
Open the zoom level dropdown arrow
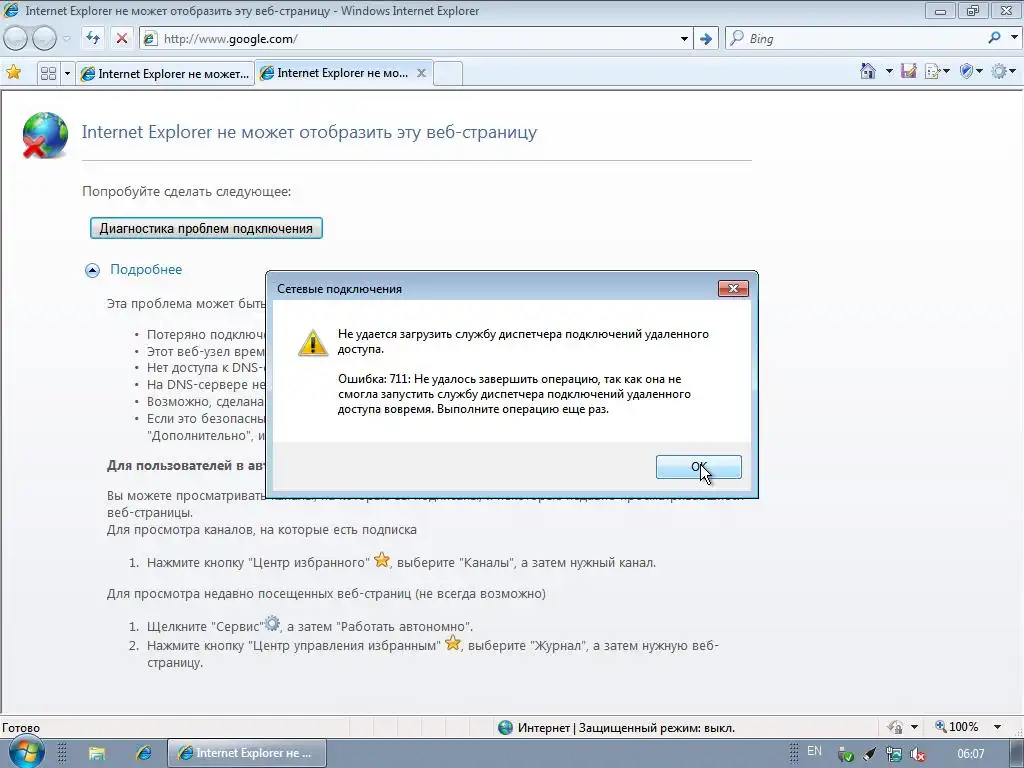point(997,727)
